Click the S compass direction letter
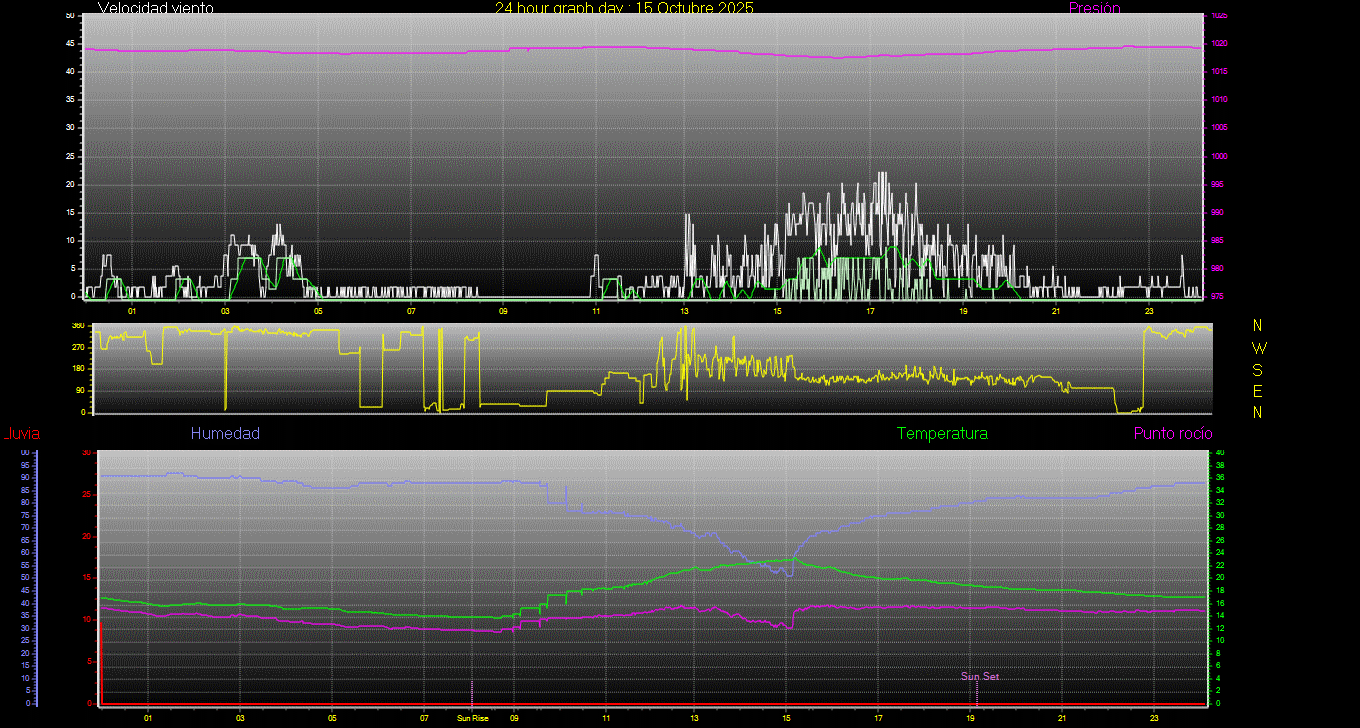The height and width of the screenshot is (728, 1360). [1258, 369]
